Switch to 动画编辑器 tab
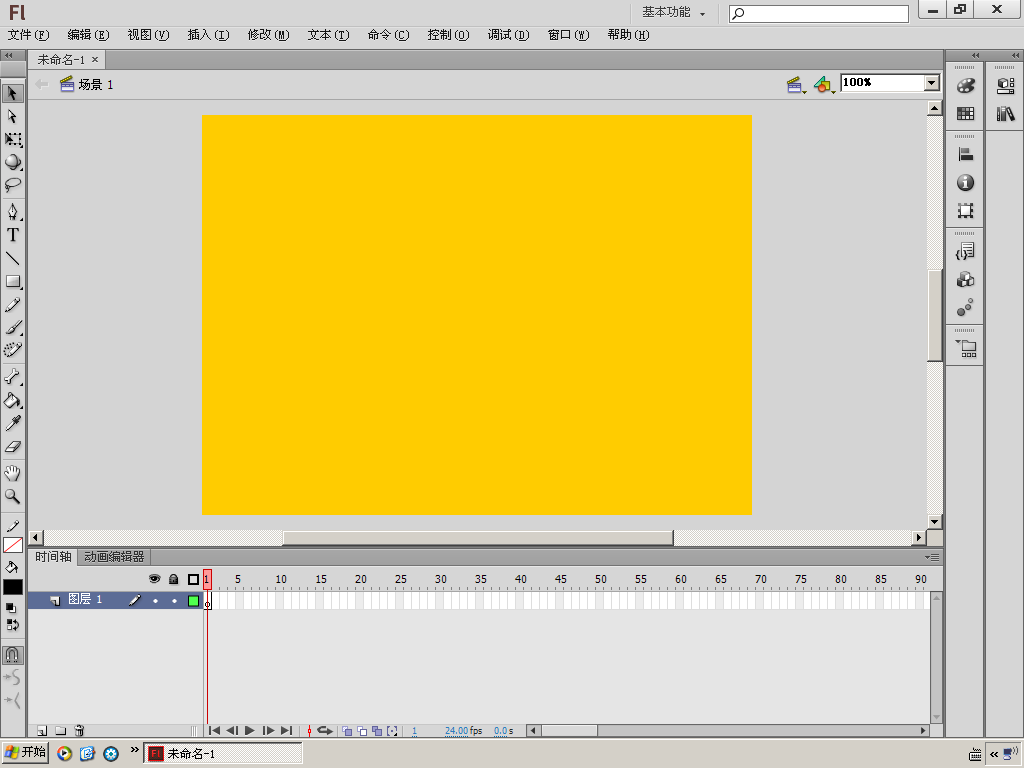 (114, 557)
